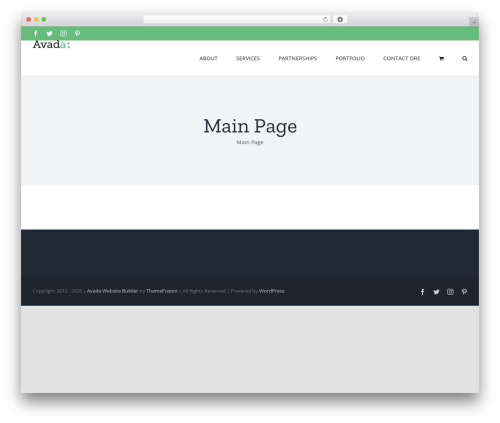Follow the Avada Website Builder footer link
The image size is (500, 423).
(112, 291)
